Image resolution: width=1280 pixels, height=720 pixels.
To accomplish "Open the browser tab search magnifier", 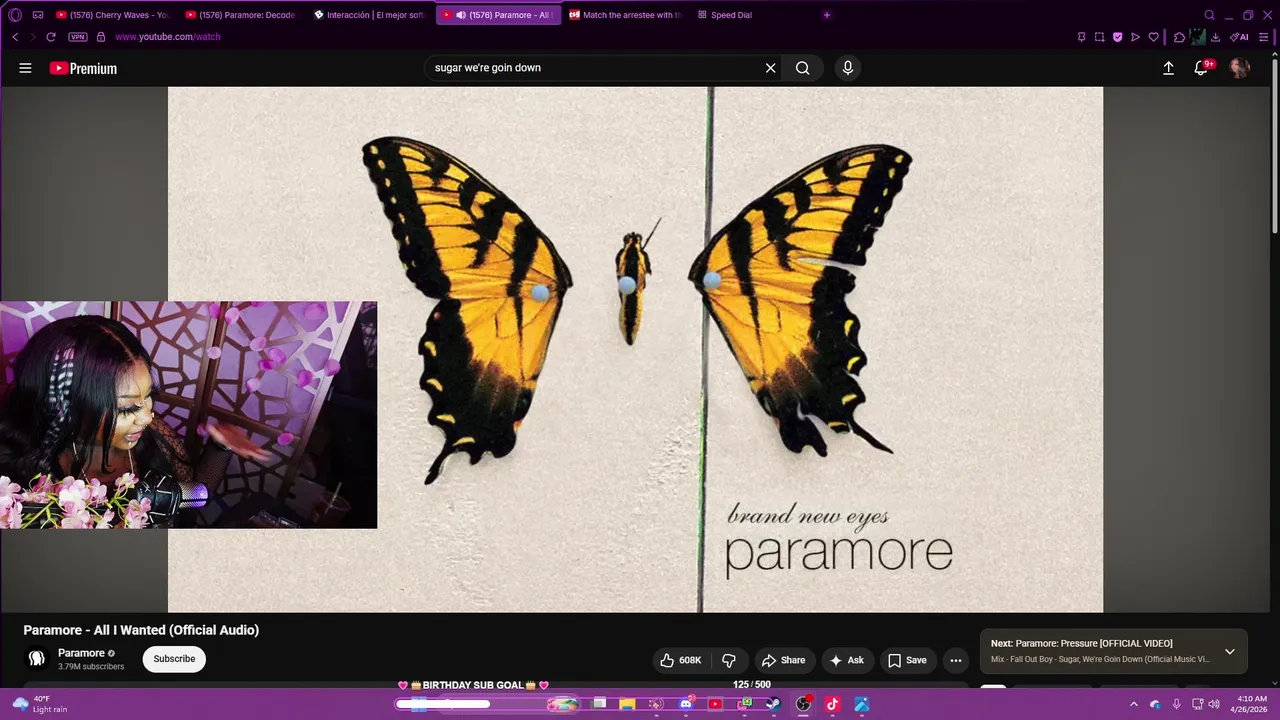I will pos(1209,15).
